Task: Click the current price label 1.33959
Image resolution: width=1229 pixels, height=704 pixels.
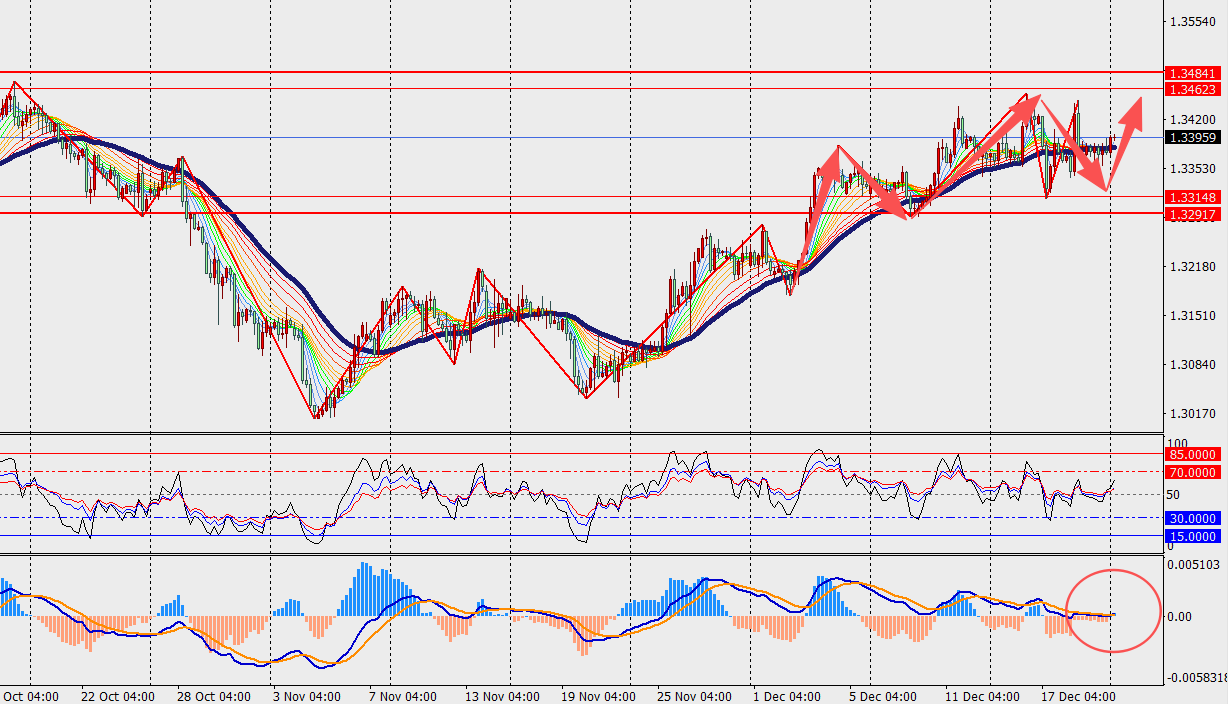Action: click(1192, 138)
